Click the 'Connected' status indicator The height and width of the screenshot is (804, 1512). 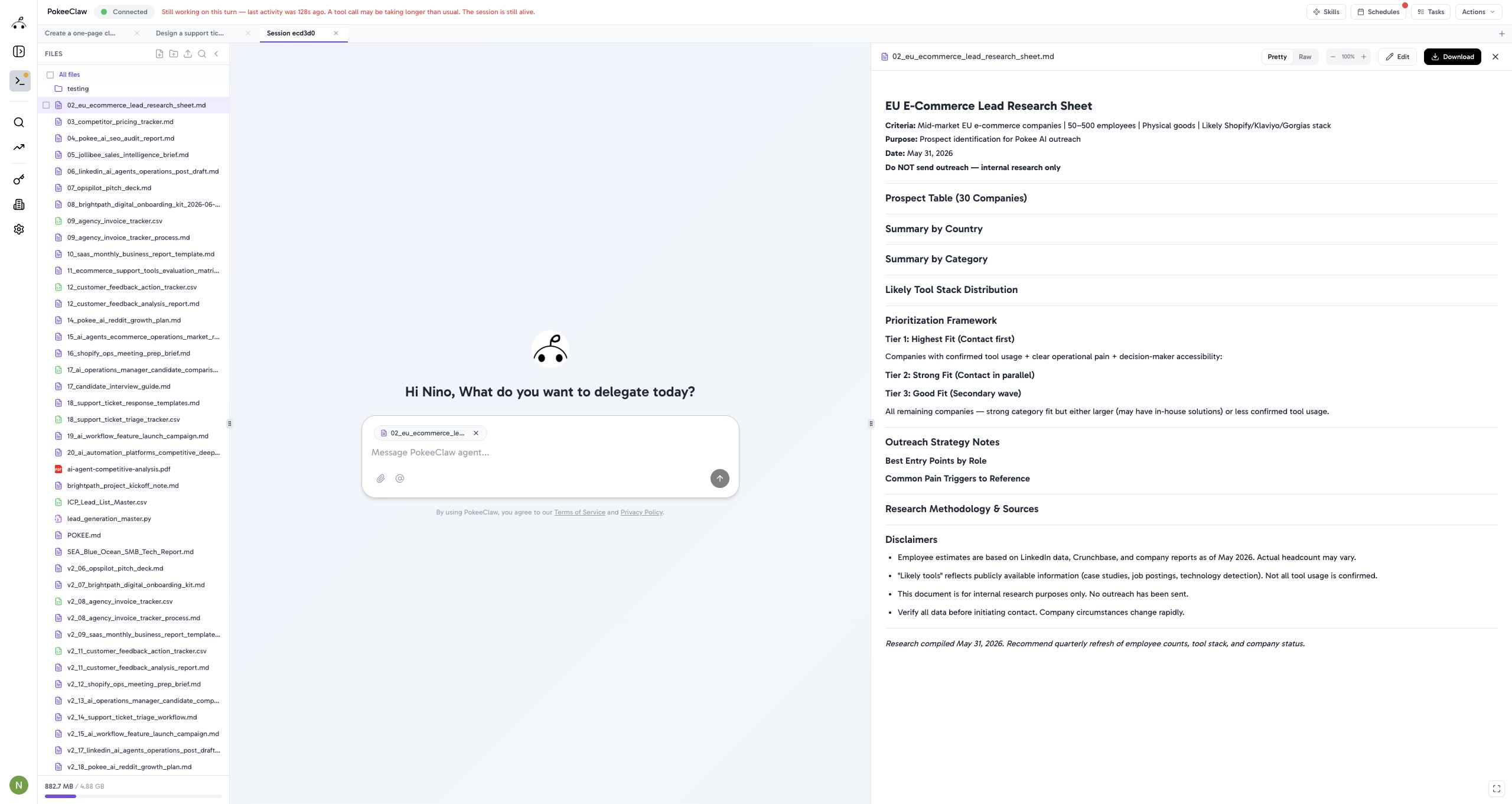(x=124, y=12)
